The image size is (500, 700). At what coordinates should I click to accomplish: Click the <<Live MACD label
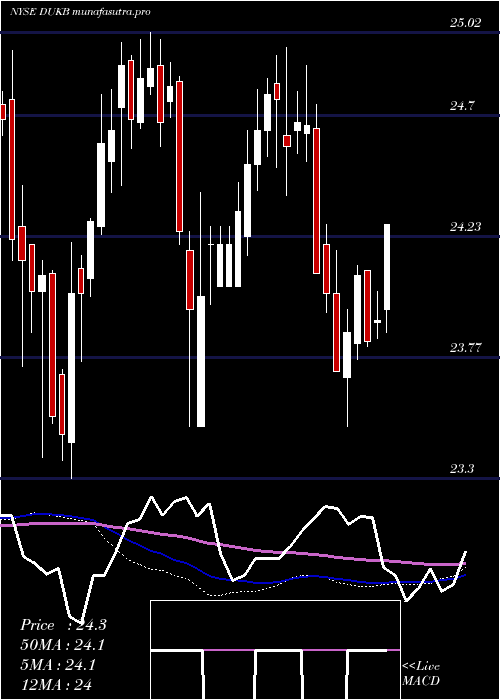421,674
